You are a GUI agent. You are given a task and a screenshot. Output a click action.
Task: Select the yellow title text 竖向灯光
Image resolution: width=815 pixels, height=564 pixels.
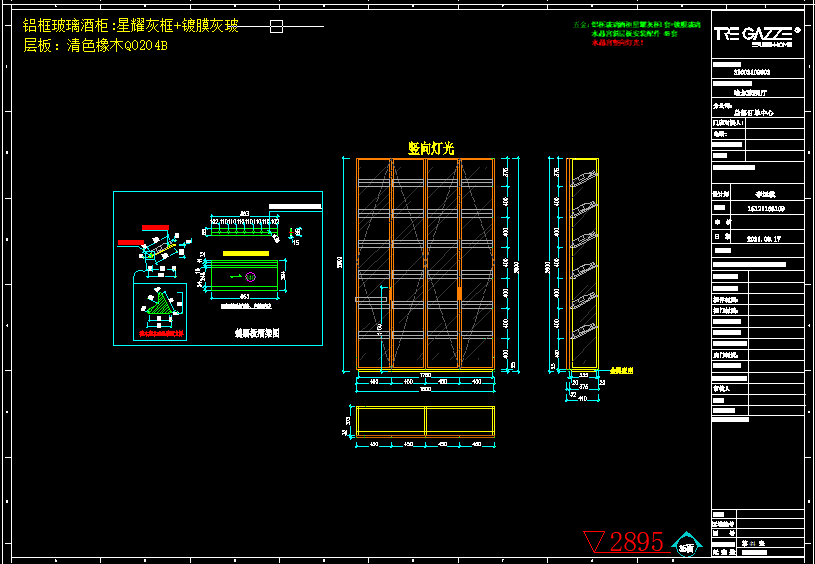click(431, 148)
